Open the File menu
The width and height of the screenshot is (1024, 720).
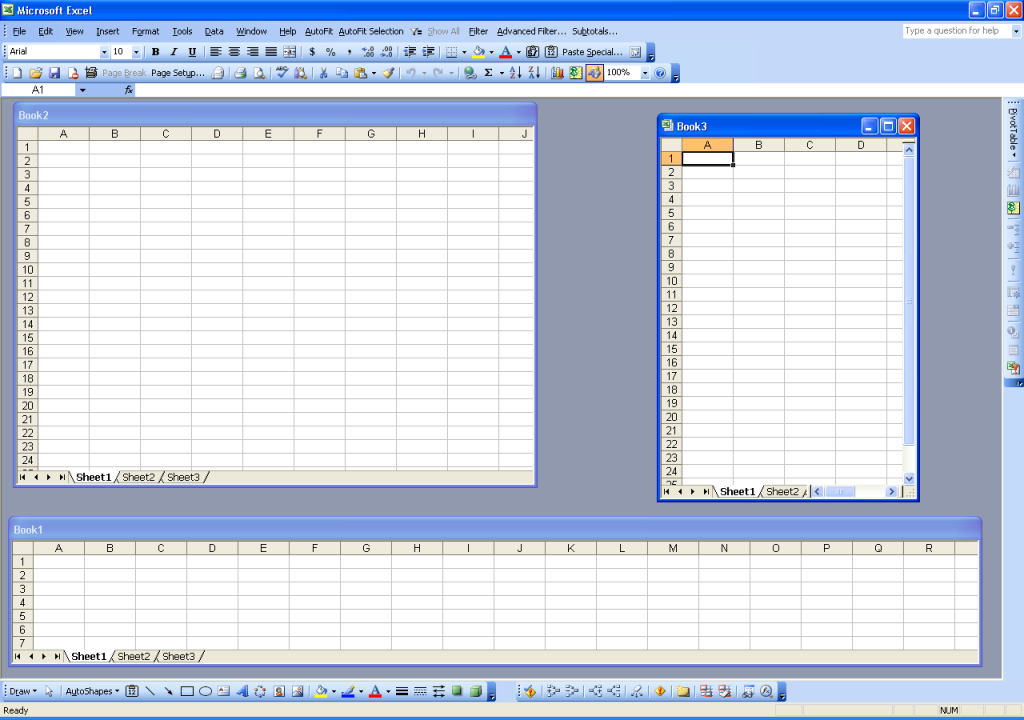pos(20,31)
